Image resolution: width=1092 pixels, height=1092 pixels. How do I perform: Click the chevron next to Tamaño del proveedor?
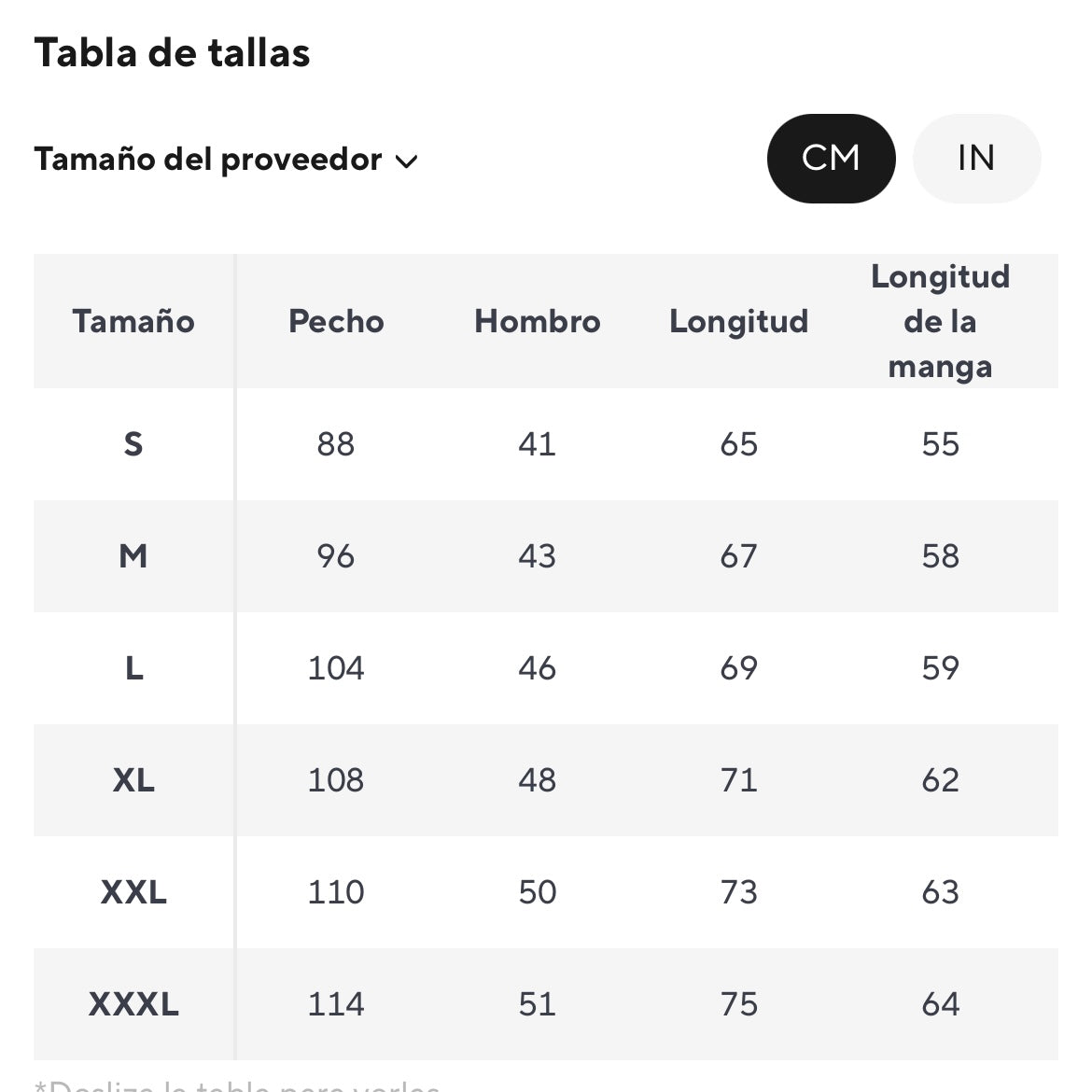(x=407, y=161)
